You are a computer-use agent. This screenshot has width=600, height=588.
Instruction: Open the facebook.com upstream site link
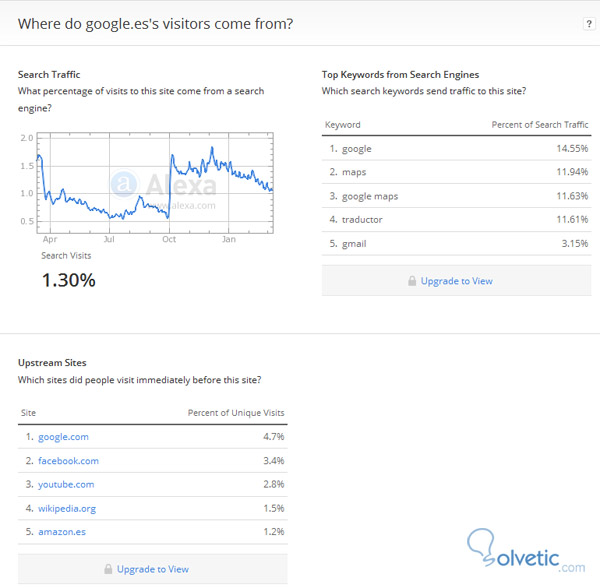pyautogui.click(x=68, y=460)
